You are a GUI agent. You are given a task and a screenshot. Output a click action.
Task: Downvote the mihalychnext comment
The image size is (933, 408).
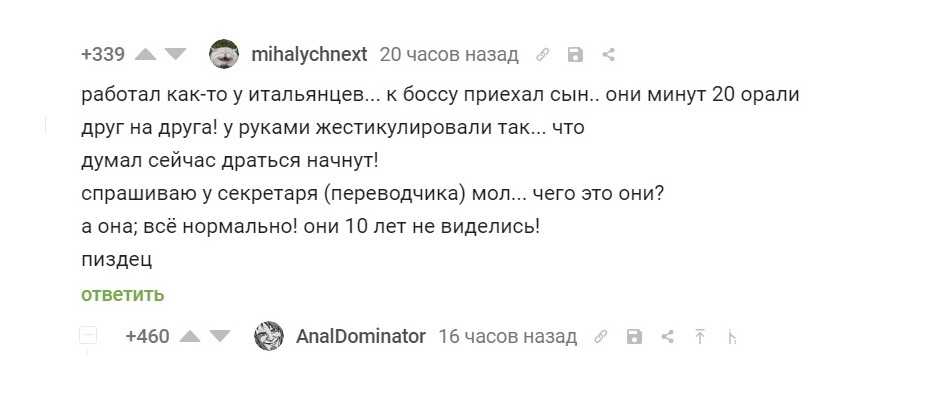[x=175, y=54]
